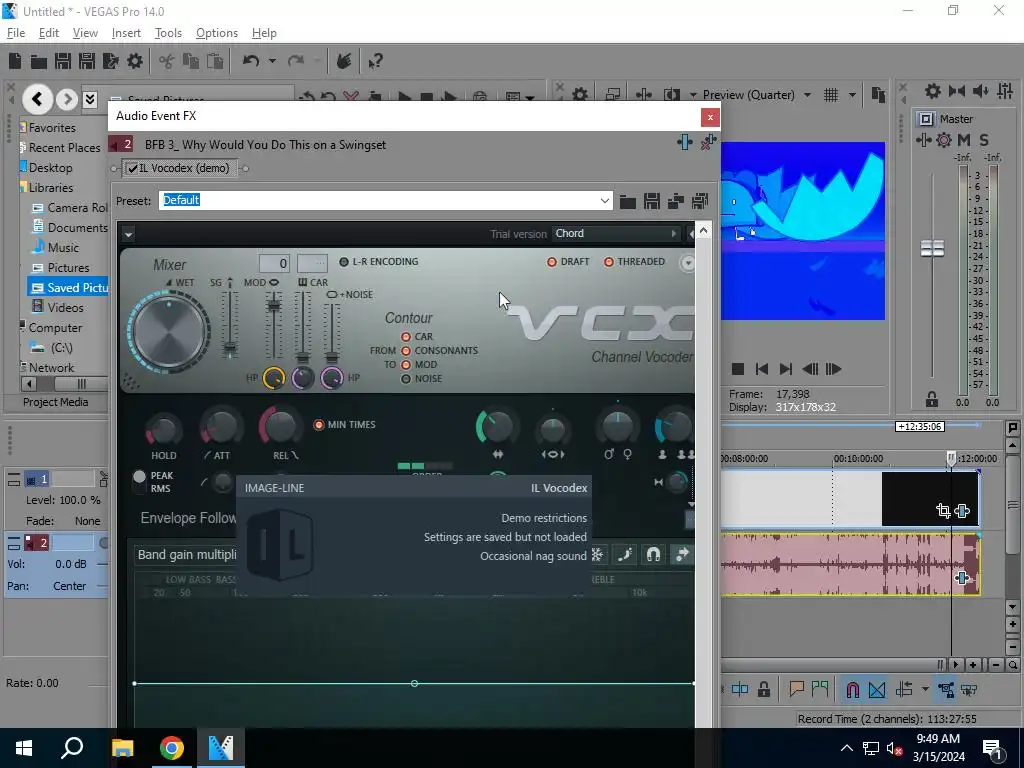Open File Explorer from the taskbar

(x=122, y=748)
